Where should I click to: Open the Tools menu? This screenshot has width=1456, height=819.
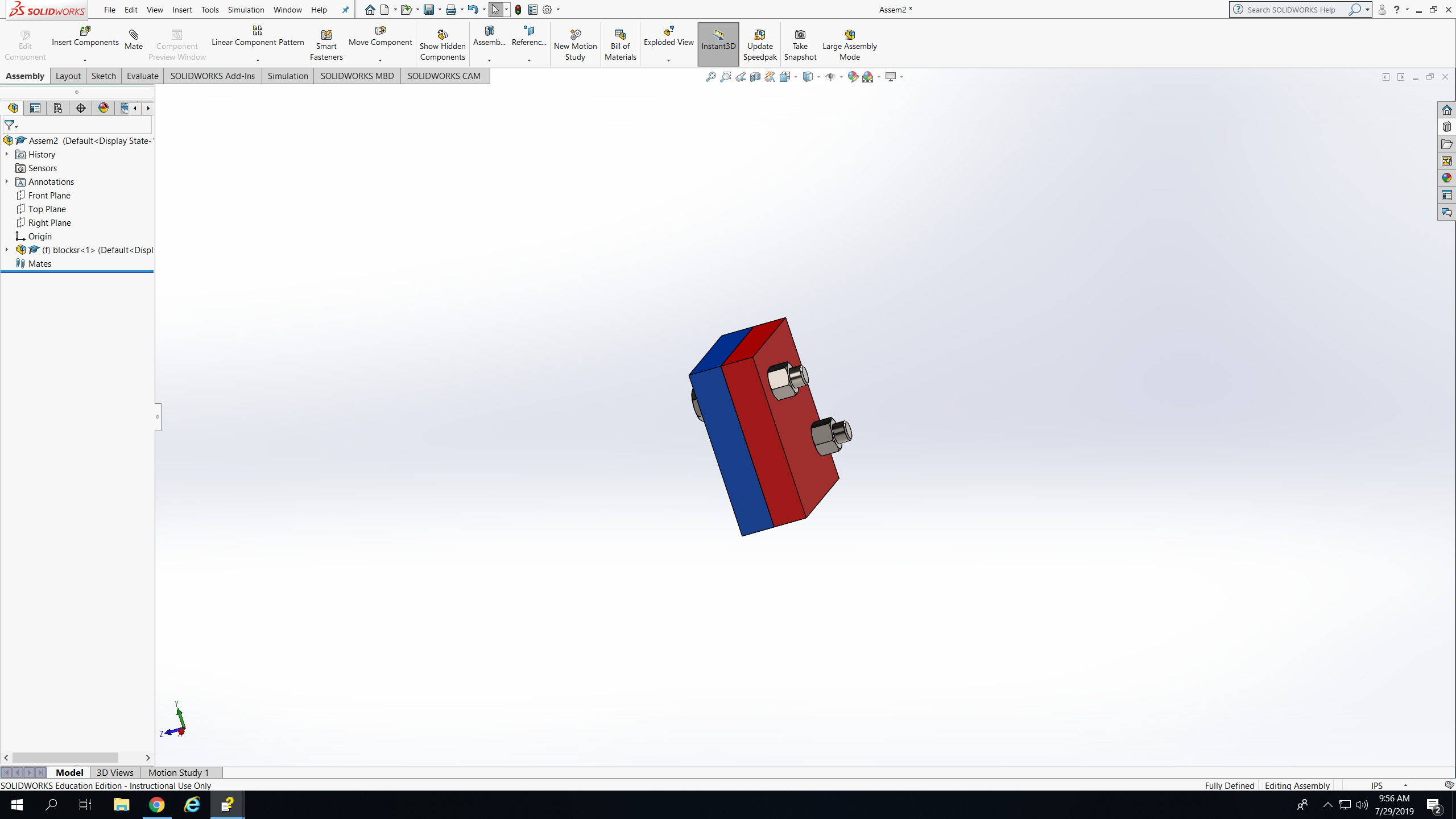[x=210, y=10]
